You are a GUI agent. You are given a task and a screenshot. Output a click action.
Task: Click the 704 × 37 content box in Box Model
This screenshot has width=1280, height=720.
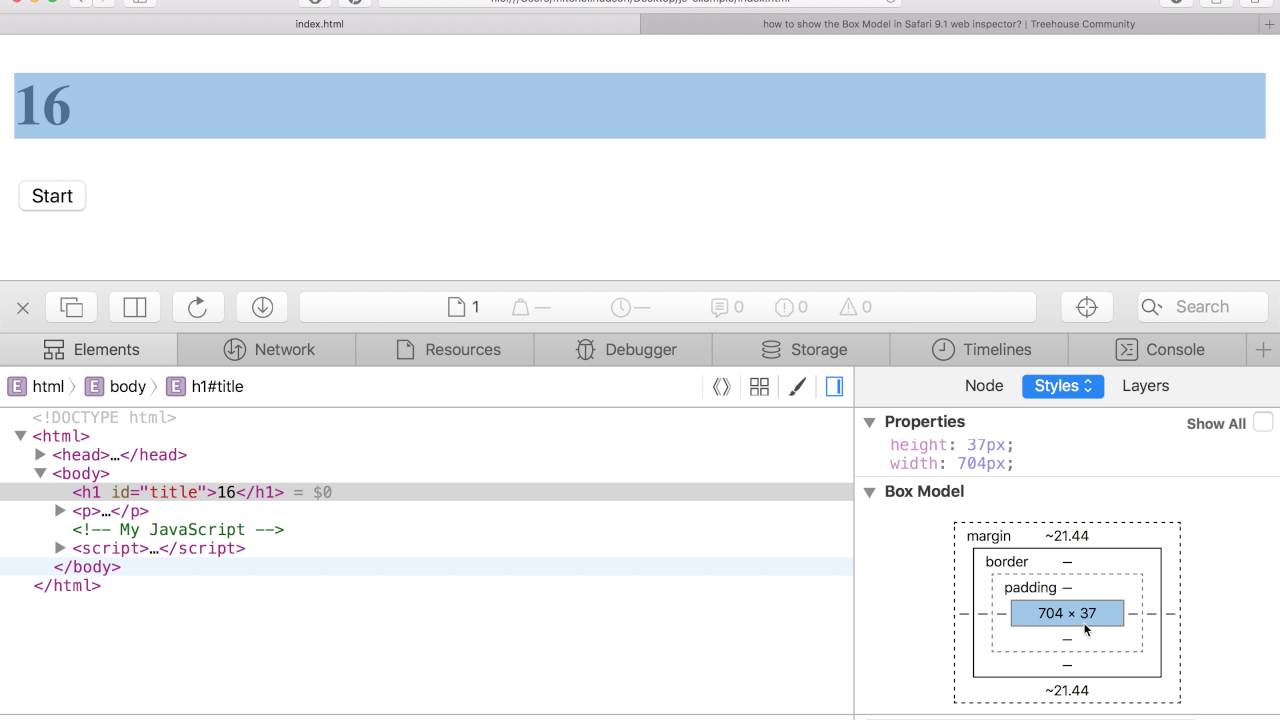(1067, 613)
